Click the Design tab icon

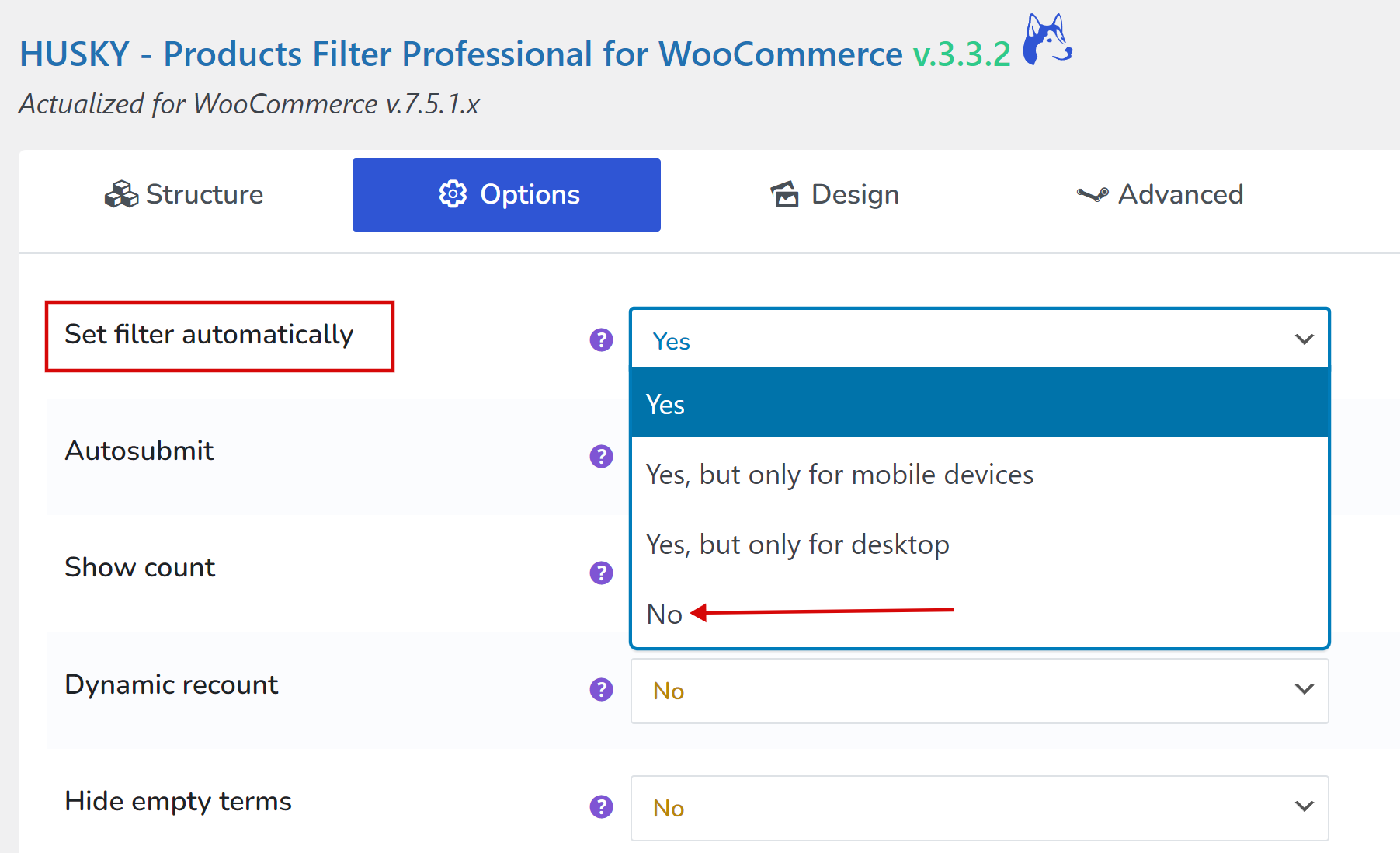[784, 194]
